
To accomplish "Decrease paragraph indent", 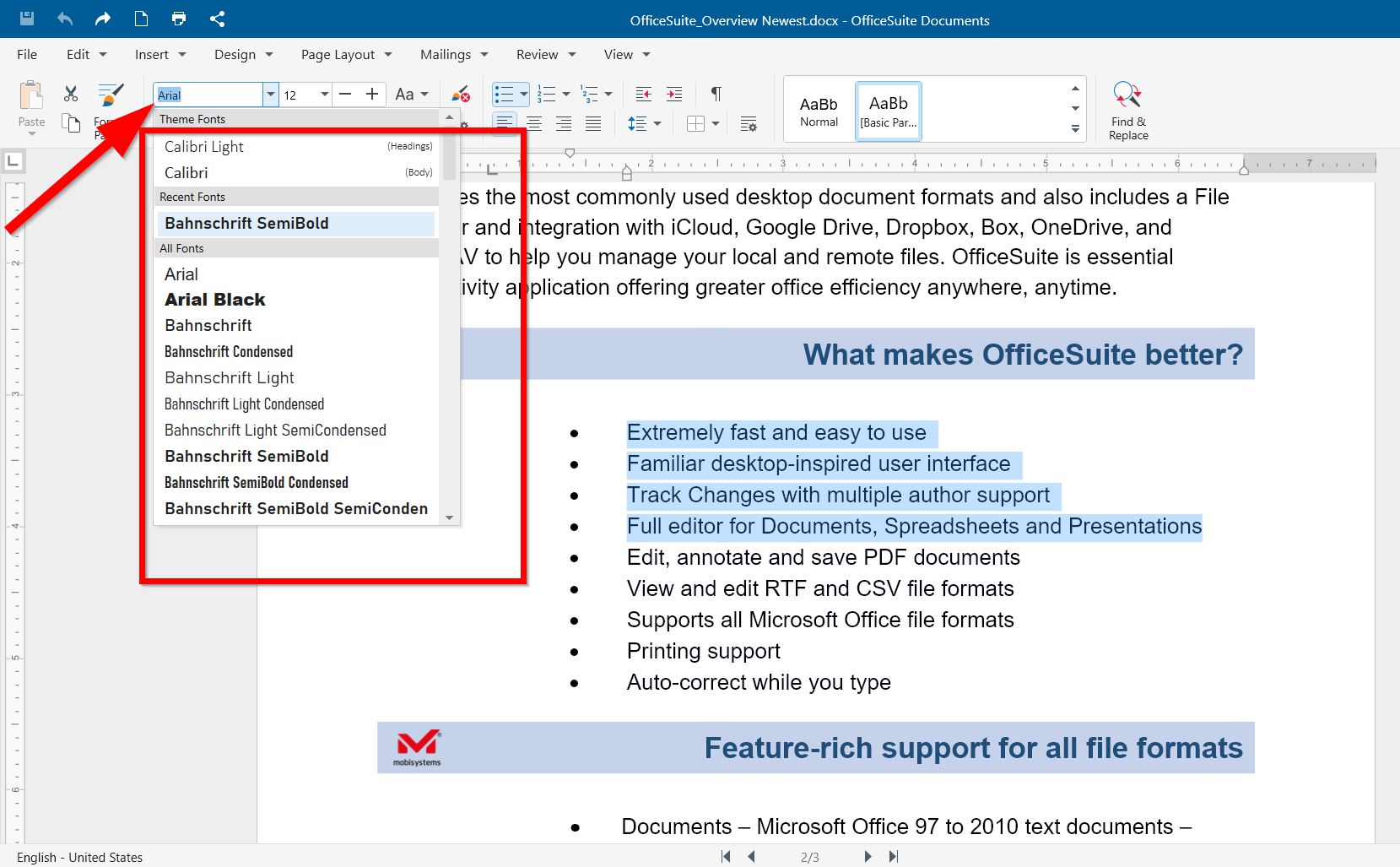I will click(x=644, y=94).
